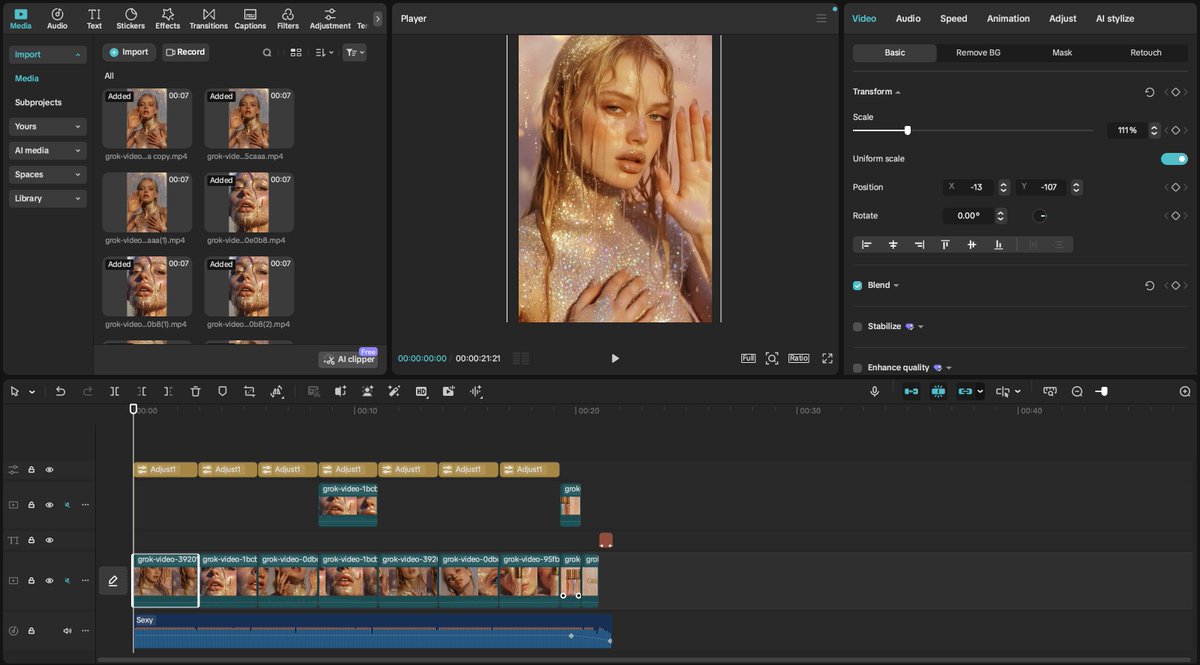Image resolution: width=1200 pixels, height=665 pixels.
Task: Open the Stickers panel
Action: (x=130, y=18)
